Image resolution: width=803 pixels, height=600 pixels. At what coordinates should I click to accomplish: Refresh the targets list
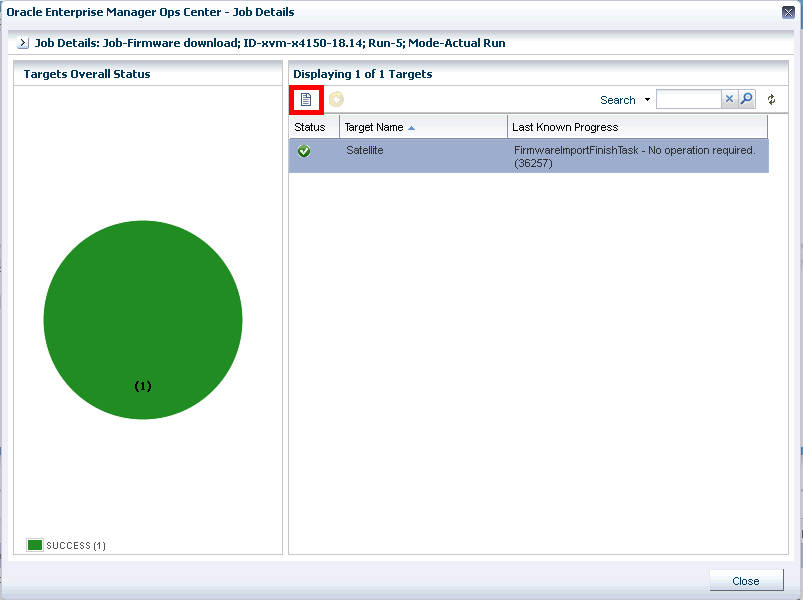click(771, 99)
